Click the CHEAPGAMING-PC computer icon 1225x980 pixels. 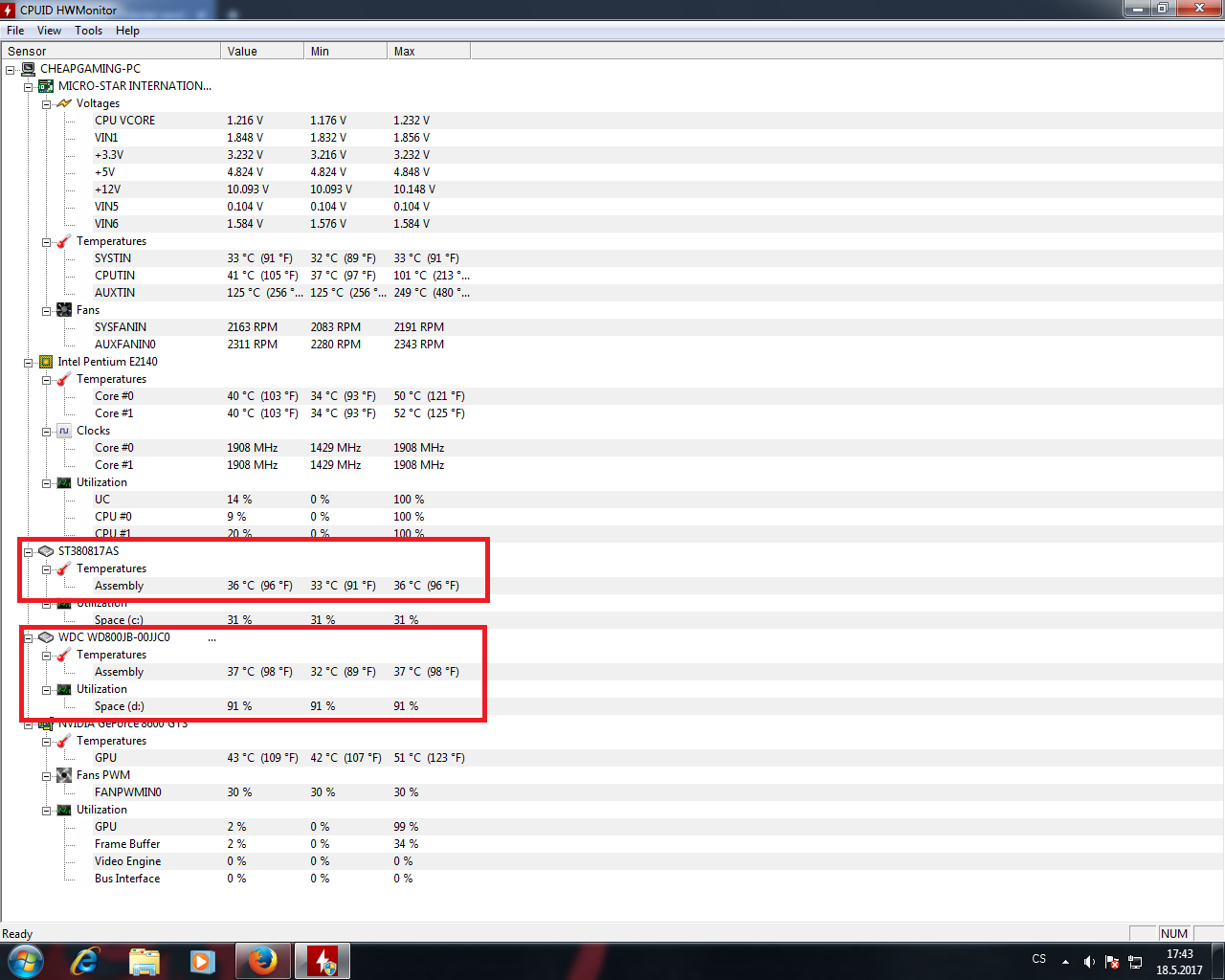(28, 69)
